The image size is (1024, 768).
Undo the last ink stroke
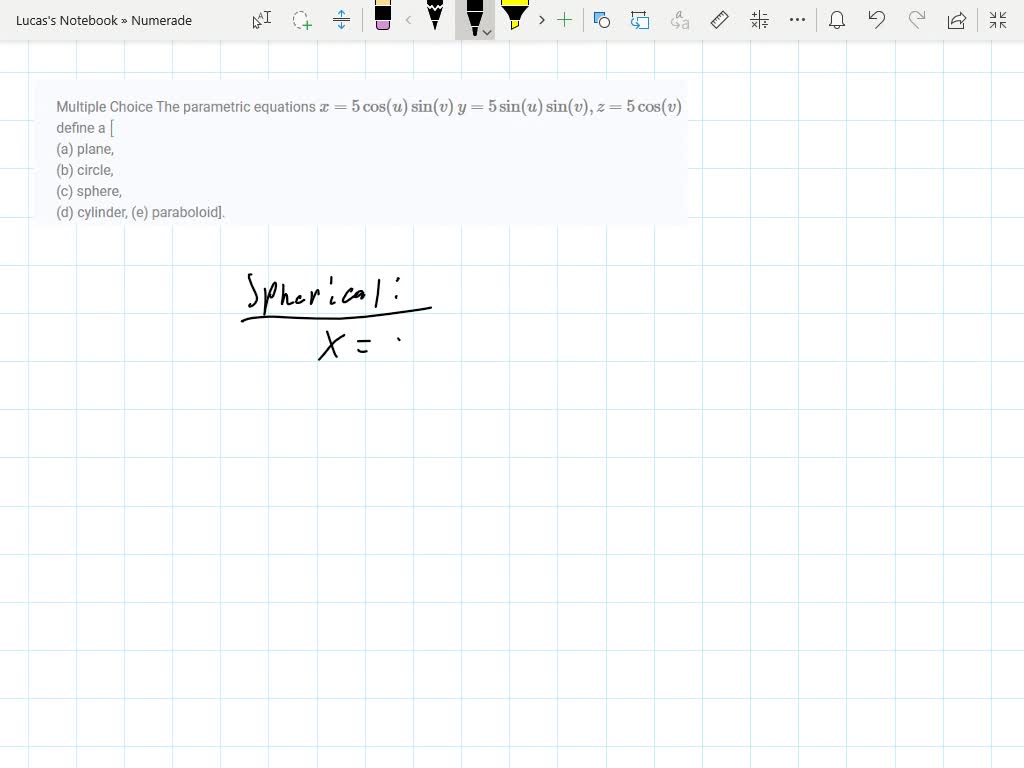point(877,20)
